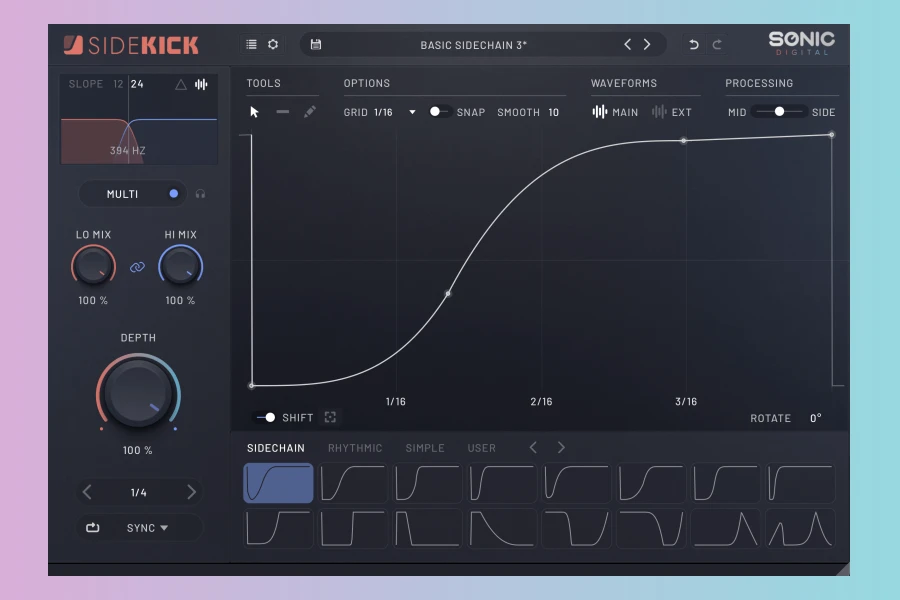Click the DEPTH knob
Image resolution: width=900 pixels, height=600 pixels.
(x=138, y=394)
